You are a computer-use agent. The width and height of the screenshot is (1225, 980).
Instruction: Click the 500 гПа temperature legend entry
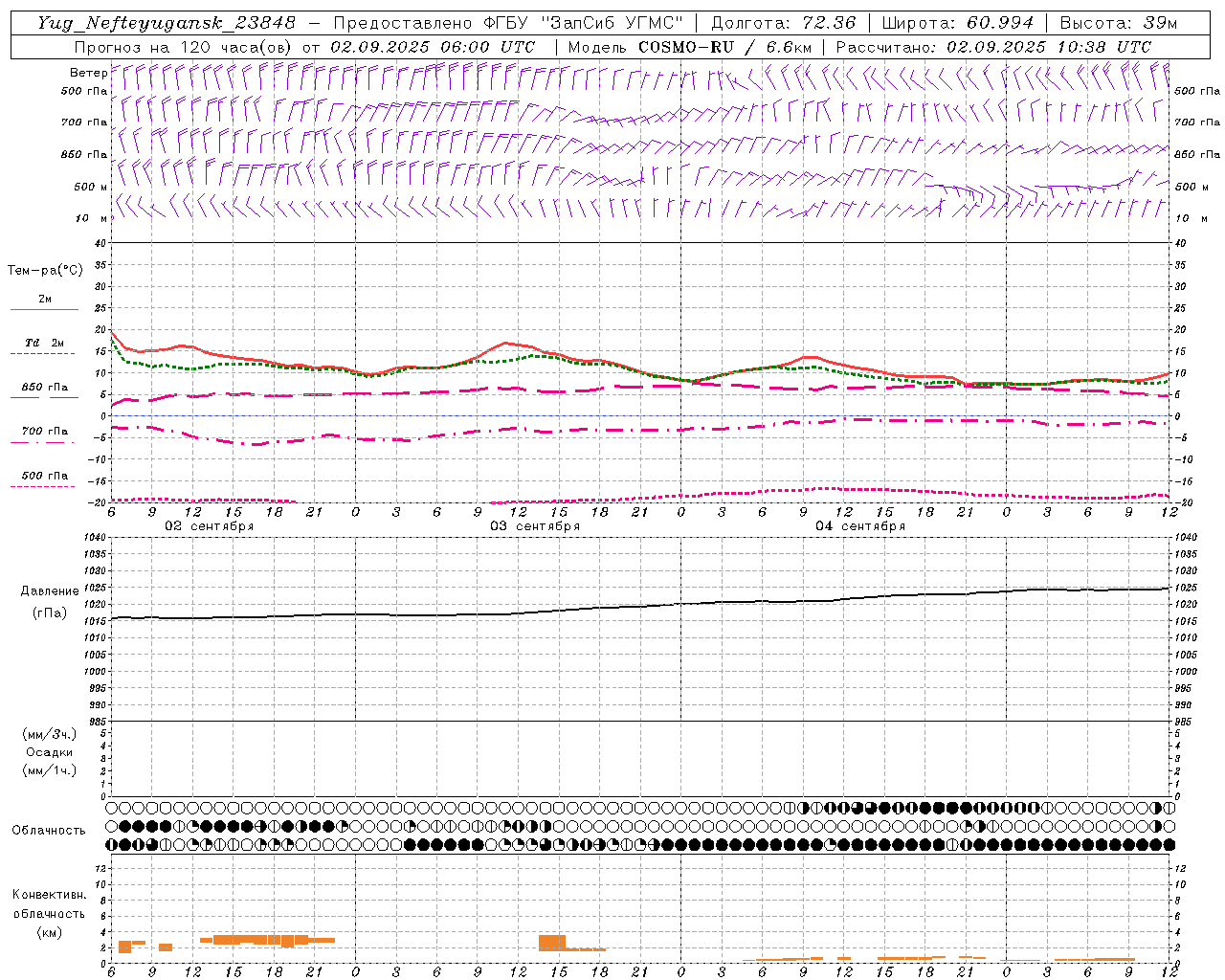[45, 476]
